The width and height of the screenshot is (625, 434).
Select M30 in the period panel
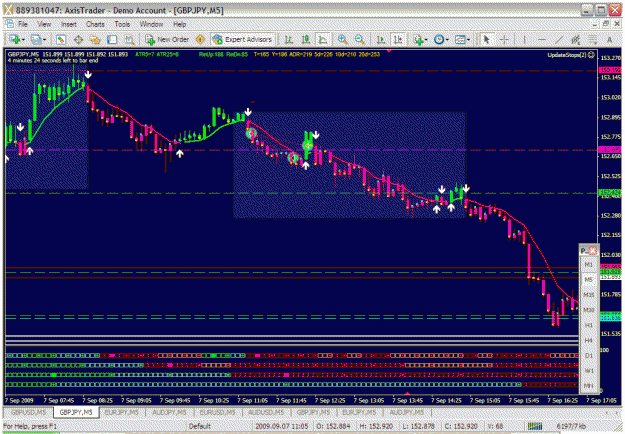click(x=588, y=310)
